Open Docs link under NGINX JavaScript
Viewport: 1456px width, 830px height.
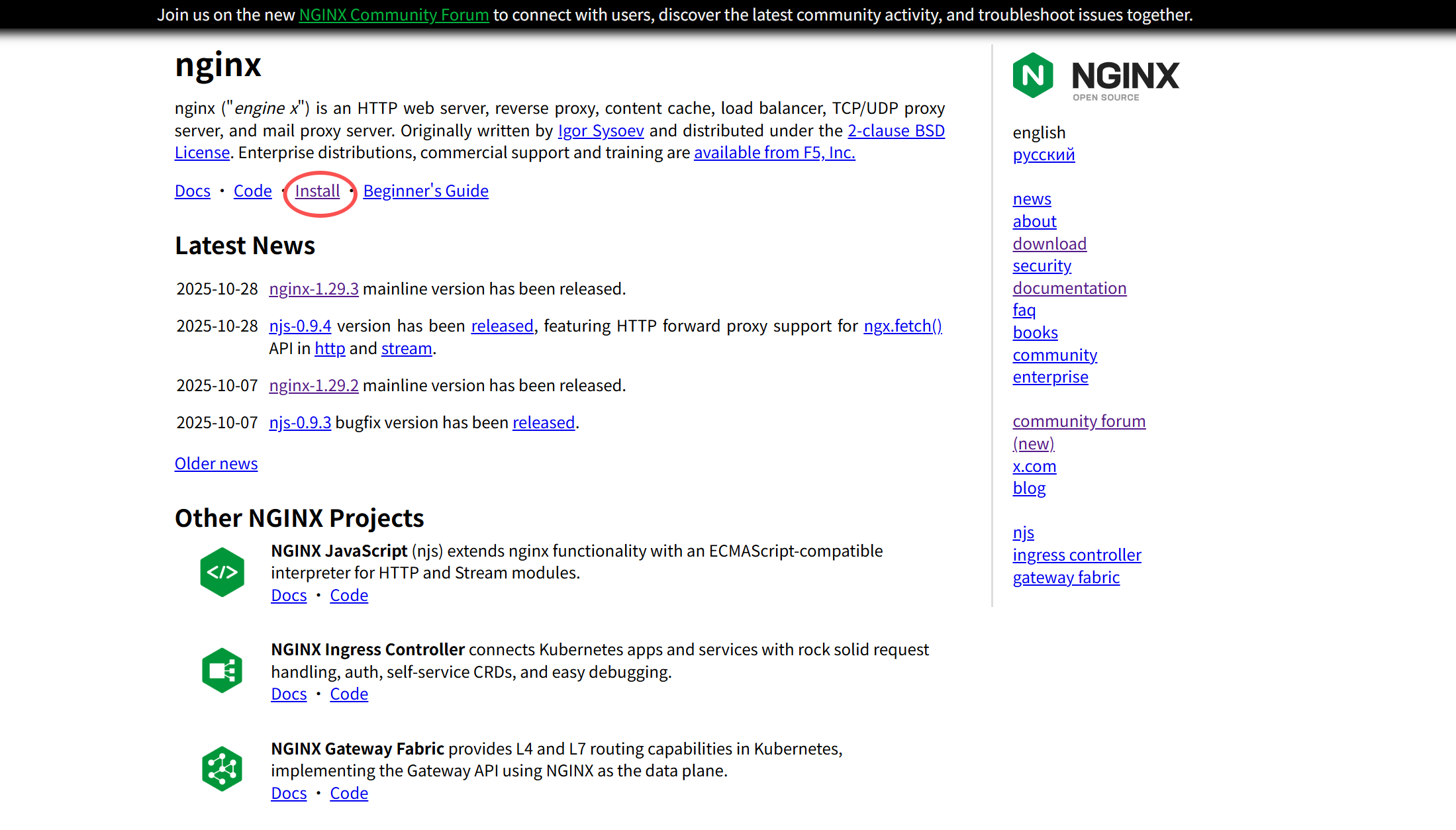click(x=289, y=596)
